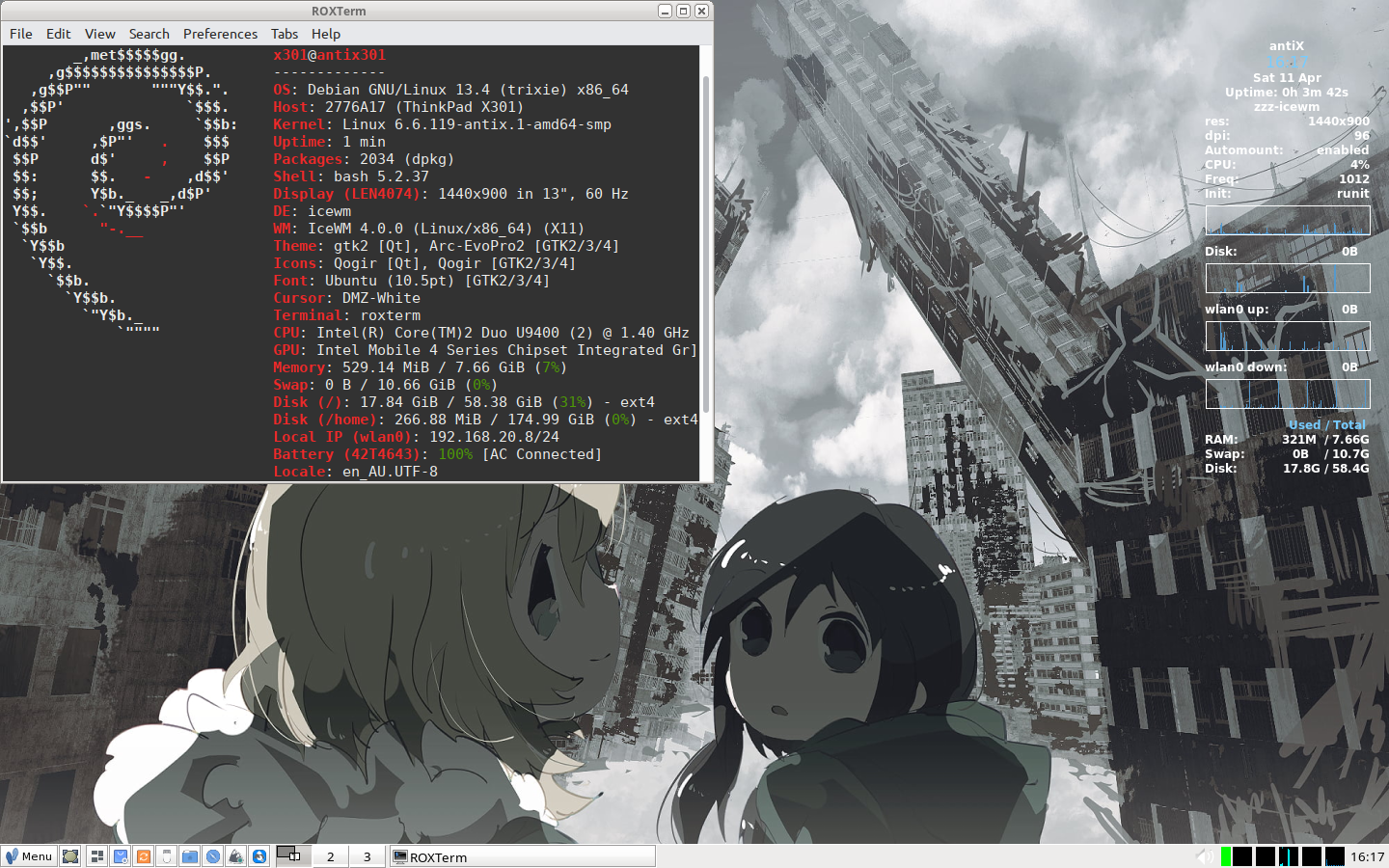Image resolution: width=1389 pixels, height=868 pixels.
Task: Click the 'CPU: Intel(R) Core(TM)2 Duo U9400' line
Action: (x=481, y=333)
